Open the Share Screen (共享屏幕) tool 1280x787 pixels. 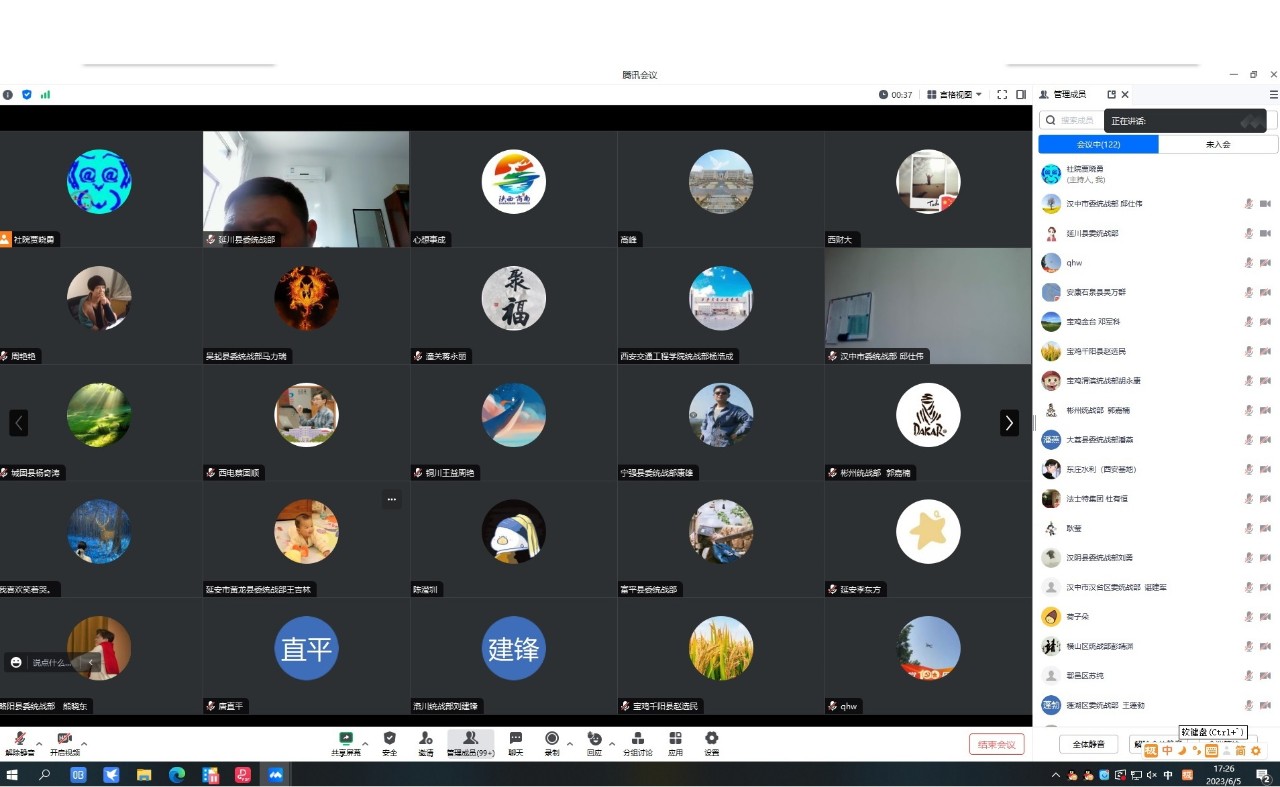click(346, 743)
